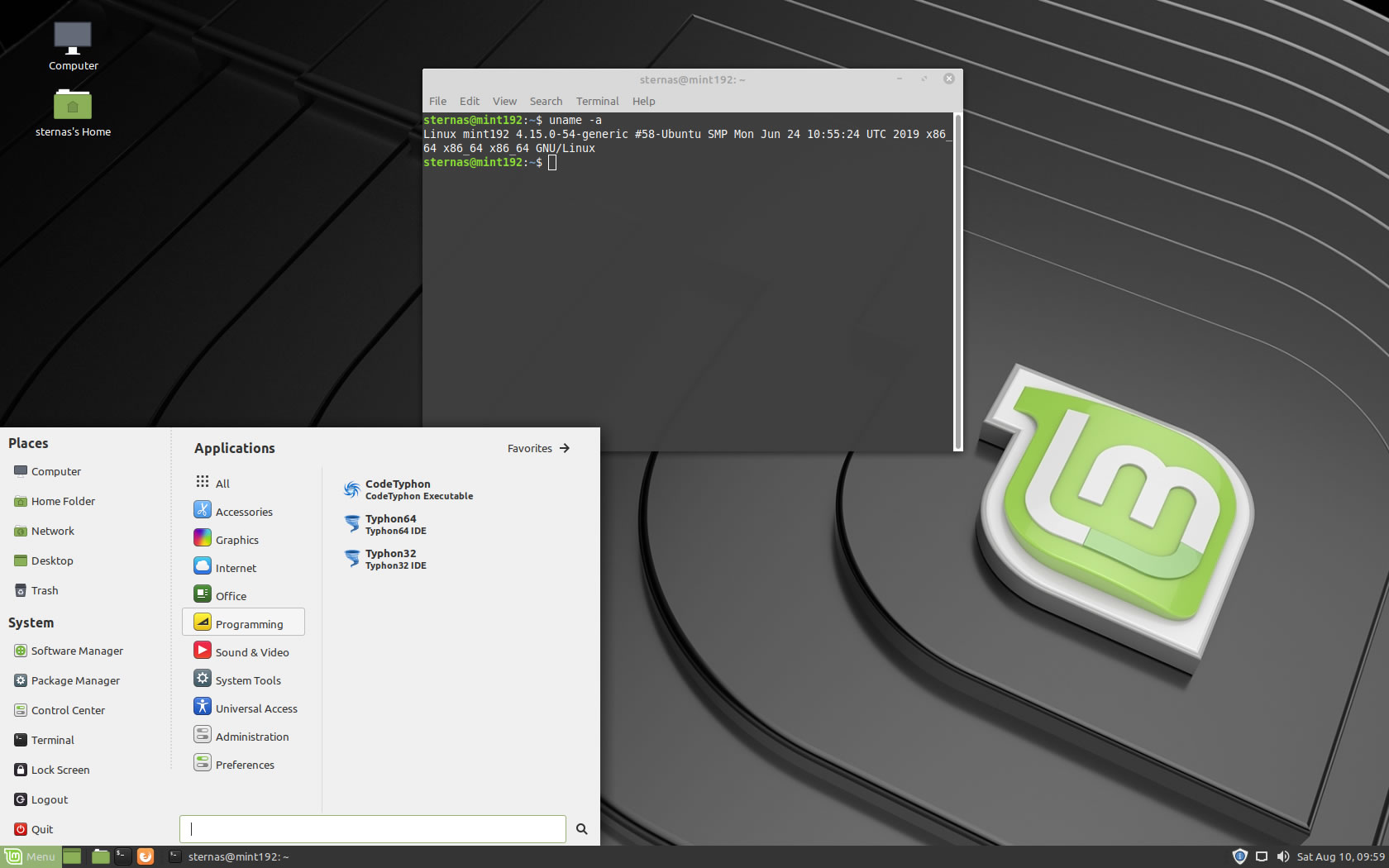Open the volume tray icon
The image size is (1389, 868).
(x=1282, y=856)
